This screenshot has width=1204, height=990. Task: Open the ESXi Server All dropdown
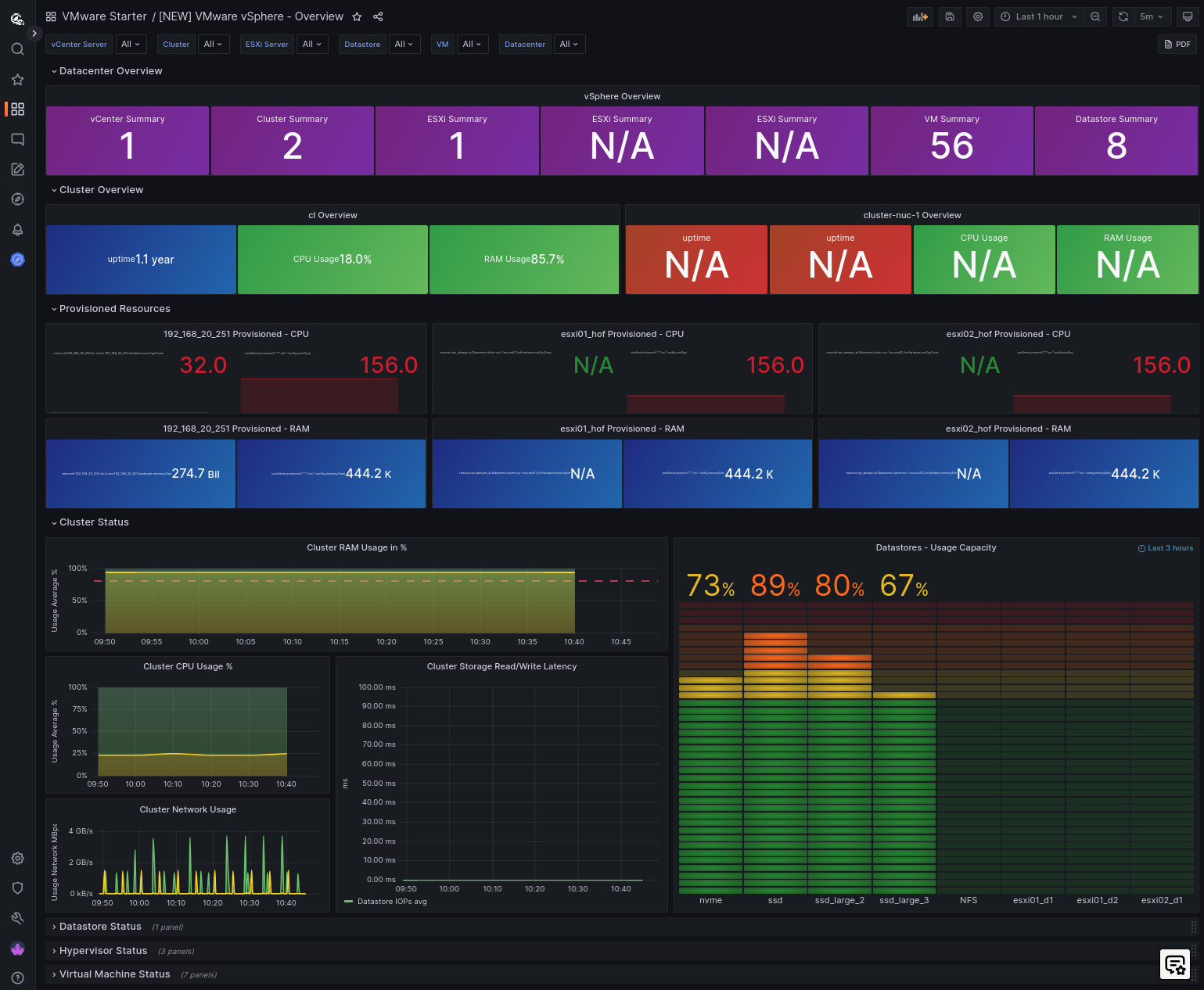pos(312,45)
